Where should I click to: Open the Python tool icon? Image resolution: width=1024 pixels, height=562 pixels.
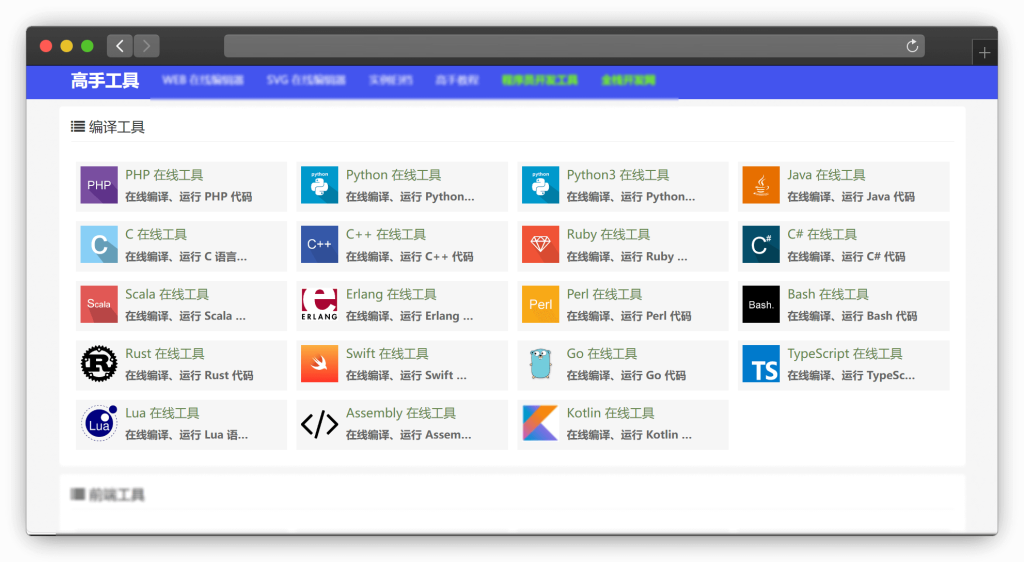pos(320,185)
